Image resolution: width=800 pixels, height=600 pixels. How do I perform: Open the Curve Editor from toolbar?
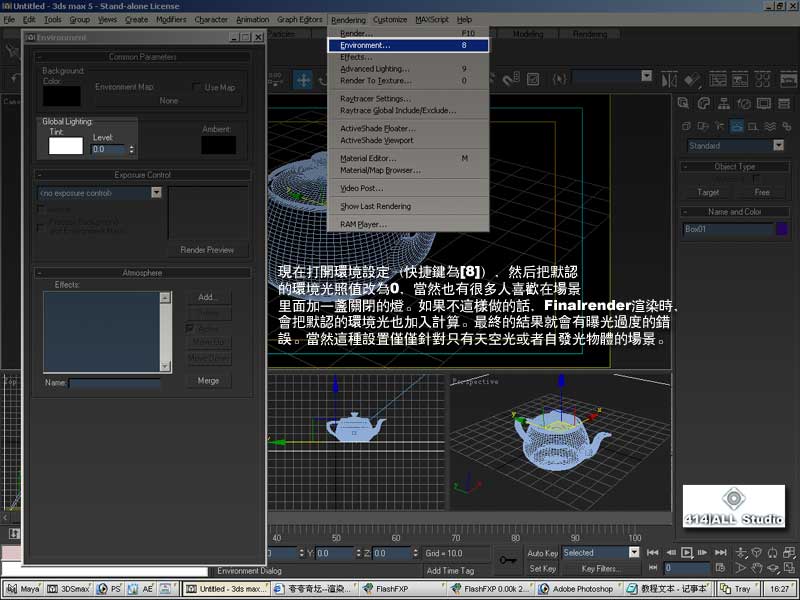coord(718,80)
